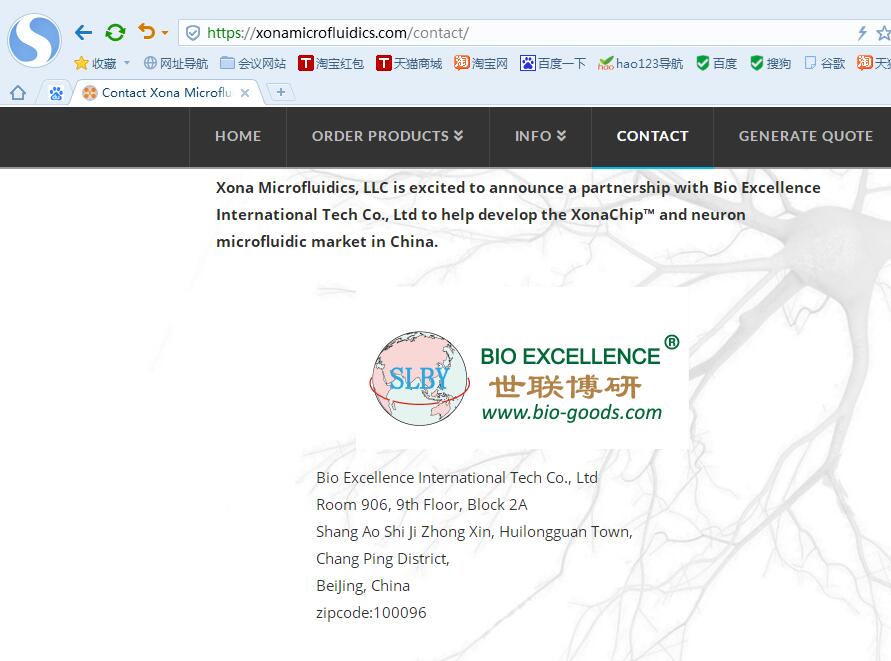Expand the favorites (收藏) dropdown arrow

[x=127, y=64]
